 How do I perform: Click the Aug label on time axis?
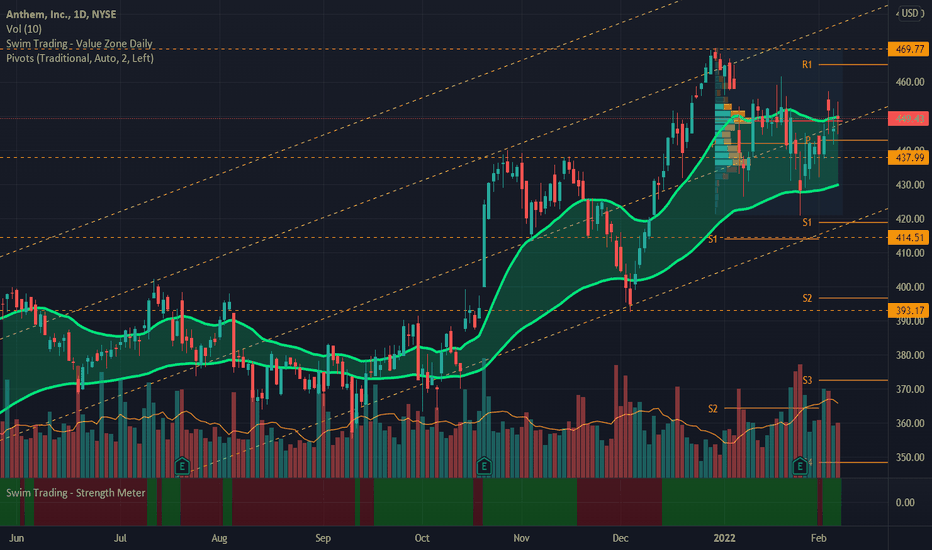[x=219, y=538]
